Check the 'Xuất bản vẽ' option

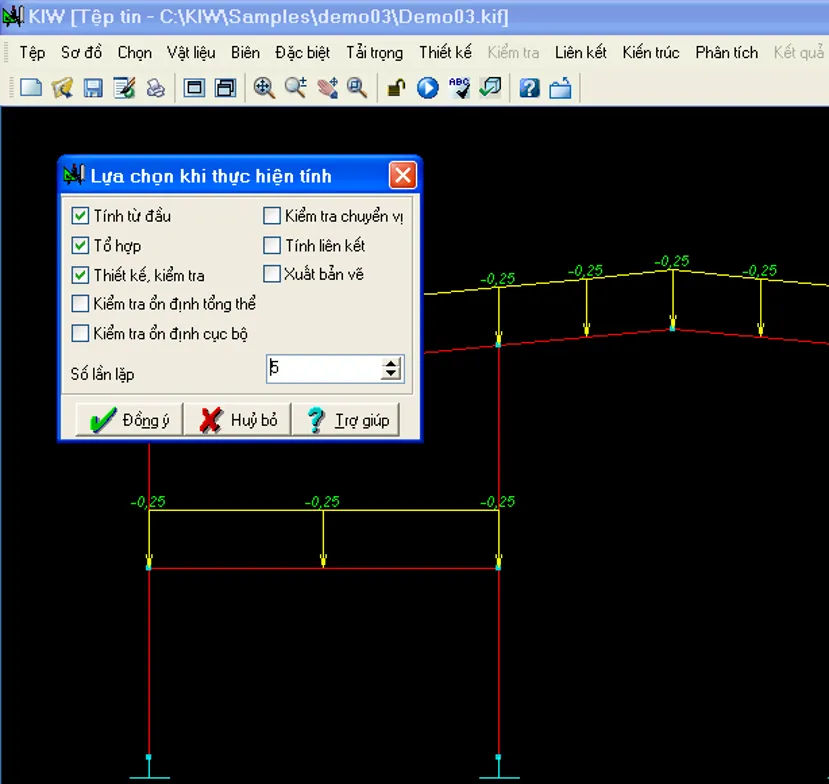[271, 274]
